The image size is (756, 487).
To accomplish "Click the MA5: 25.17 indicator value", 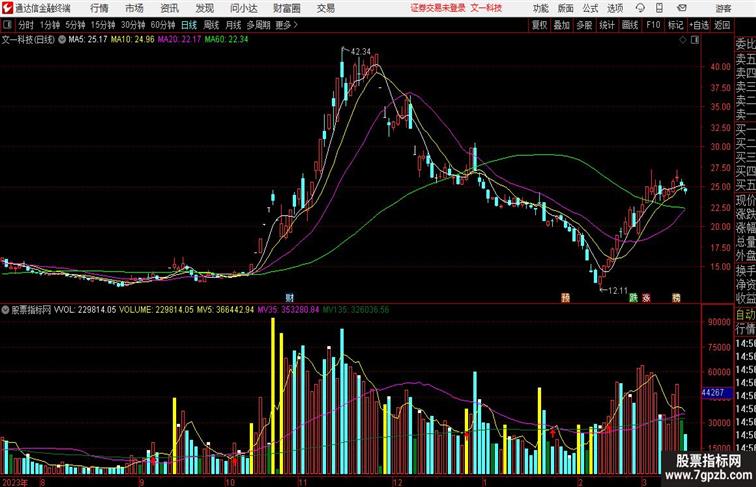I will [88, 40].
